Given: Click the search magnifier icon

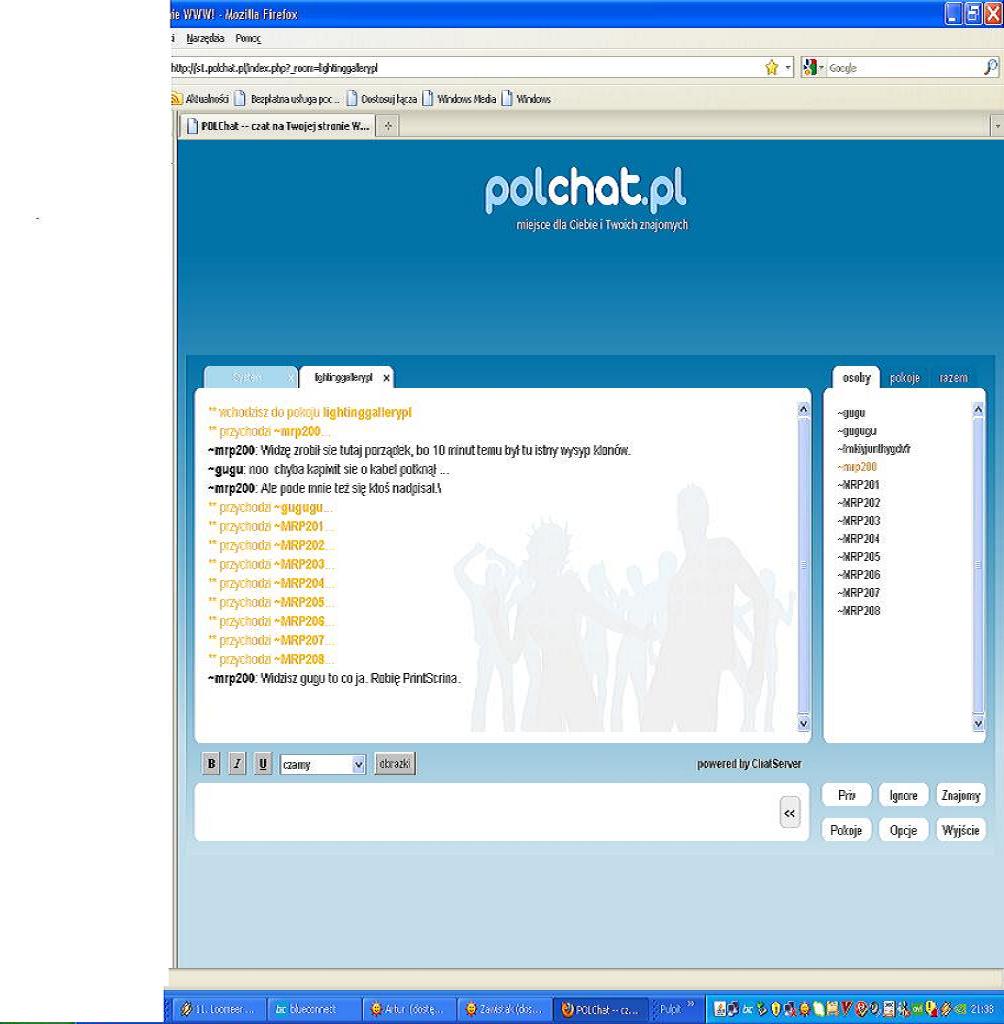Looking at the screenshot, I should [990, 67].
